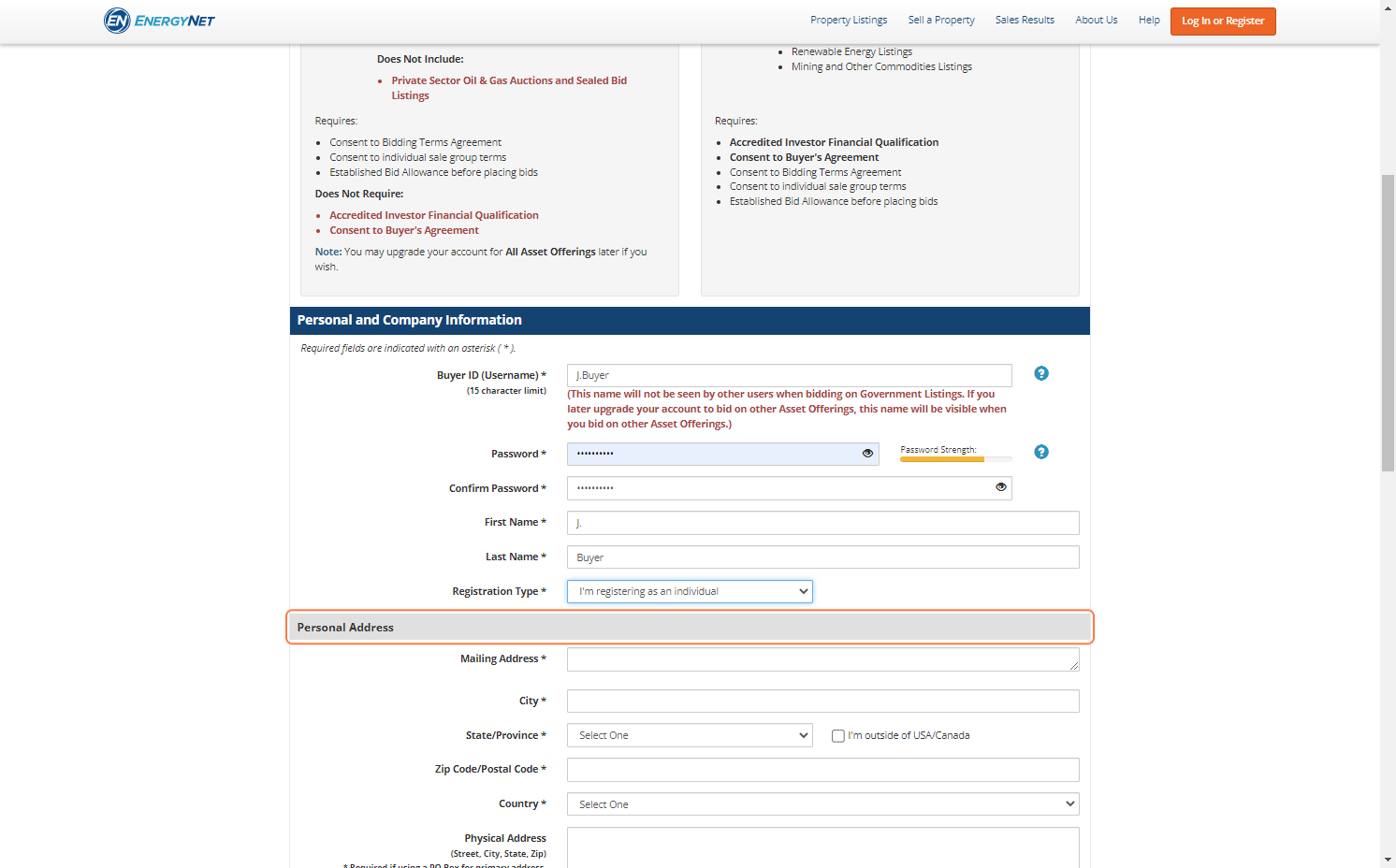Click the Zip Code/Postal Code field

coord(822,770)
